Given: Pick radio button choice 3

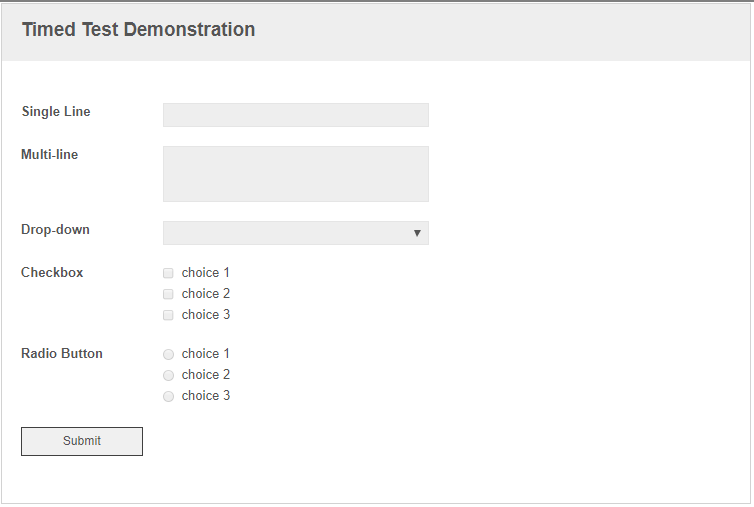Looking at the screenshot, I should click(168, 396).
